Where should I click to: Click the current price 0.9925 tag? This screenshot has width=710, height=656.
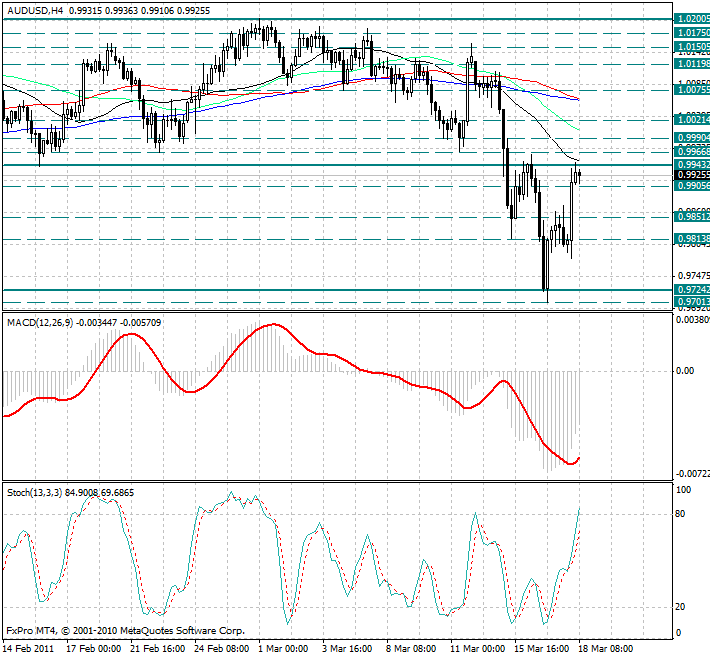coord(692,174)
